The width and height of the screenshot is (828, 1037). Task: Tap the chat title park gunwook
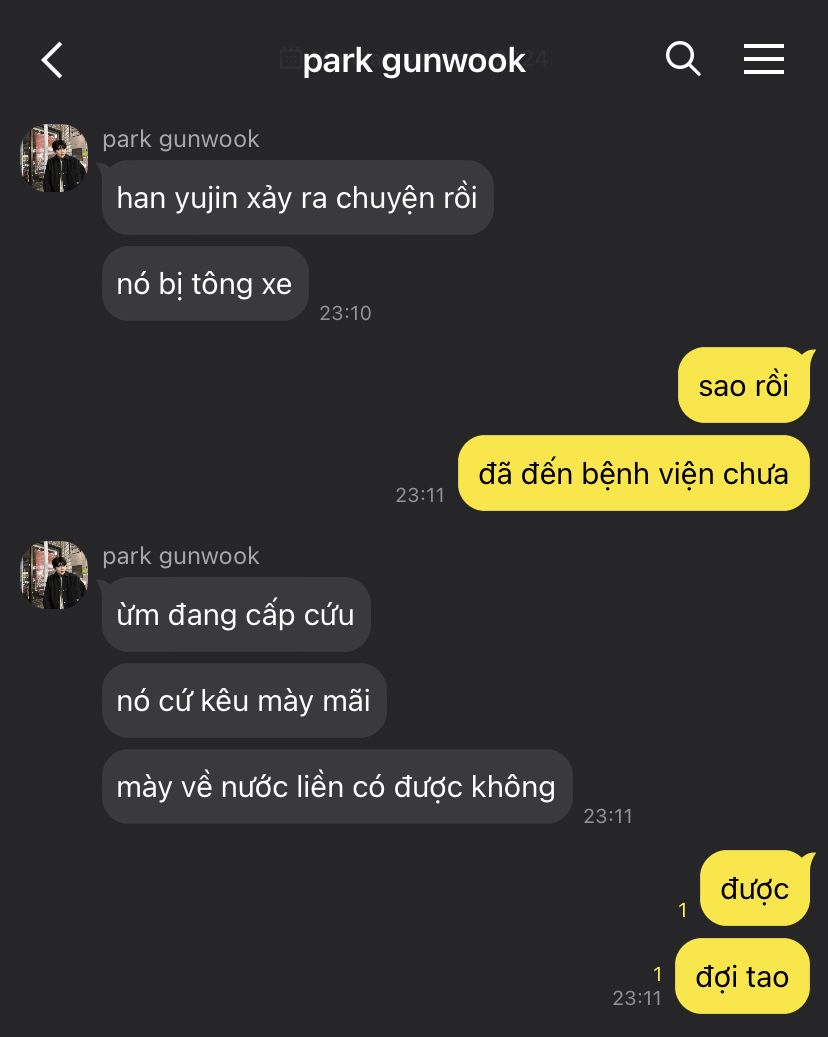[414, 61]
